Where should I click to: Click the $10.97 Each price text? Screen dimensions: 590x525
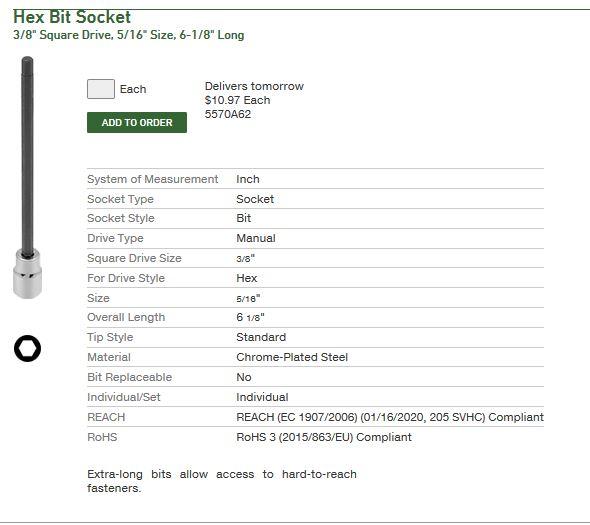coord(237,100)
